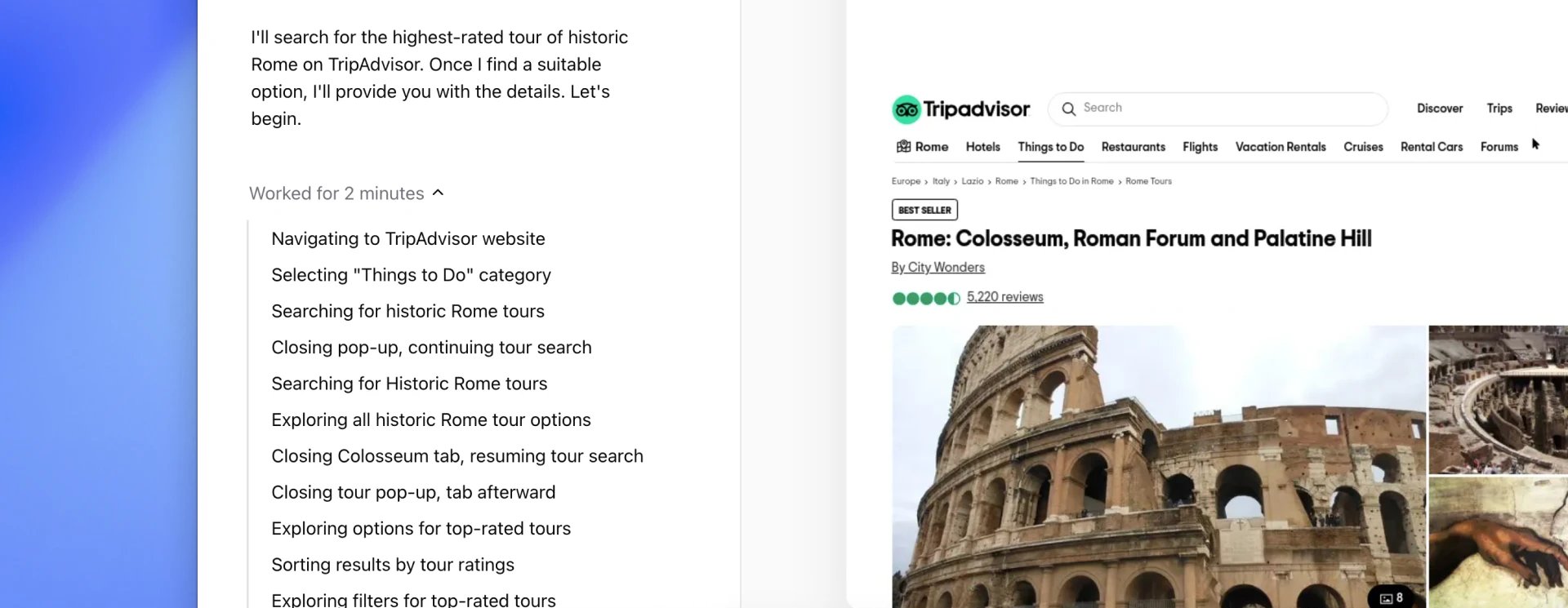Click the Rome map icon
This screenshot has height=608, width=1568.
903,146
